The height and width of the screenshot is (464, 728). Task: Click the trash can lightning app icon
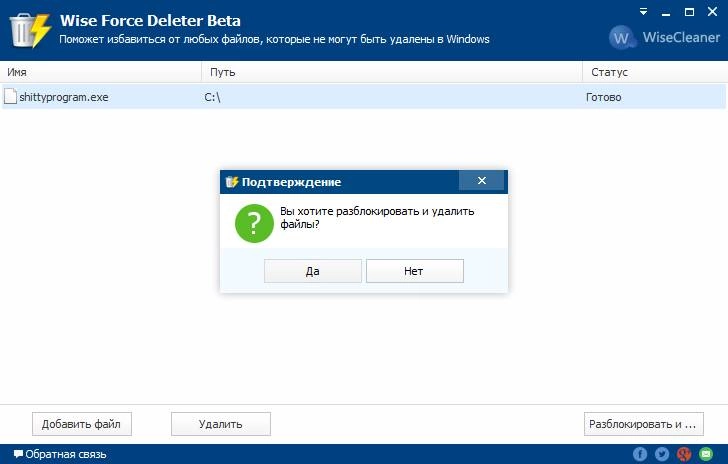[30, 30]
